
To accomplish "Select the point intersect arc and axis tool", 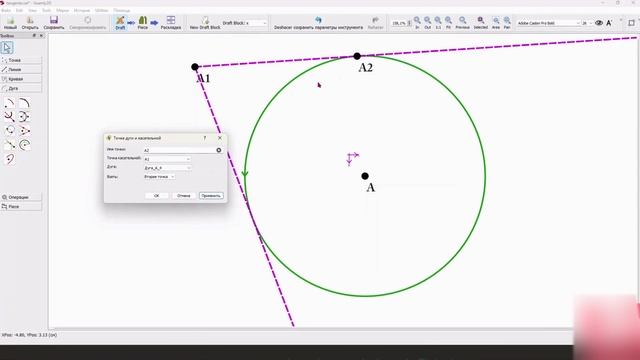I will tap(10, 117).
